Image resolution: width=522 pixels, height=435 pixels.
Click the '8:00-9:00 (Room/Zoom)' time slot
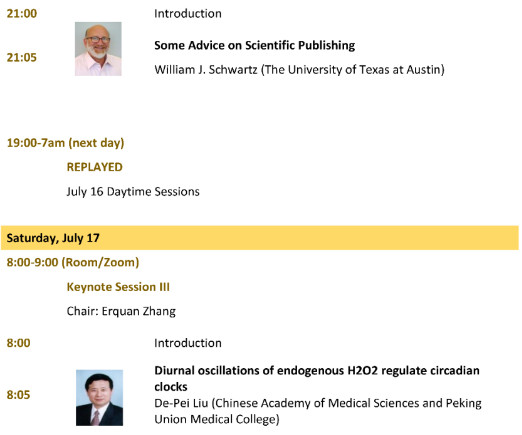(x=73, y=262)
